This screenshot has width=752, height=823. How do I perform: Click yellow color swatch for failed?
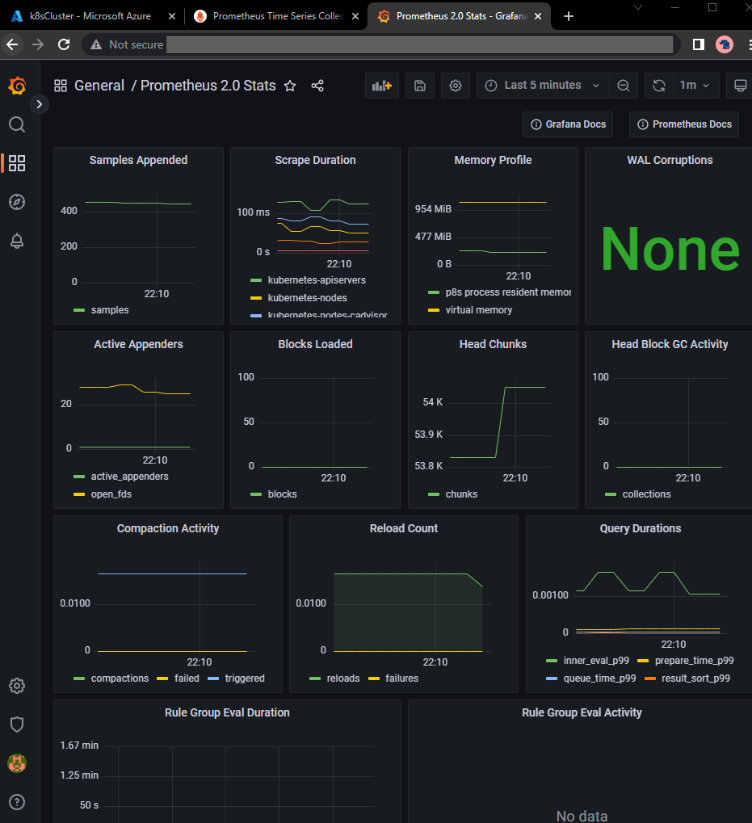point(162,679)
